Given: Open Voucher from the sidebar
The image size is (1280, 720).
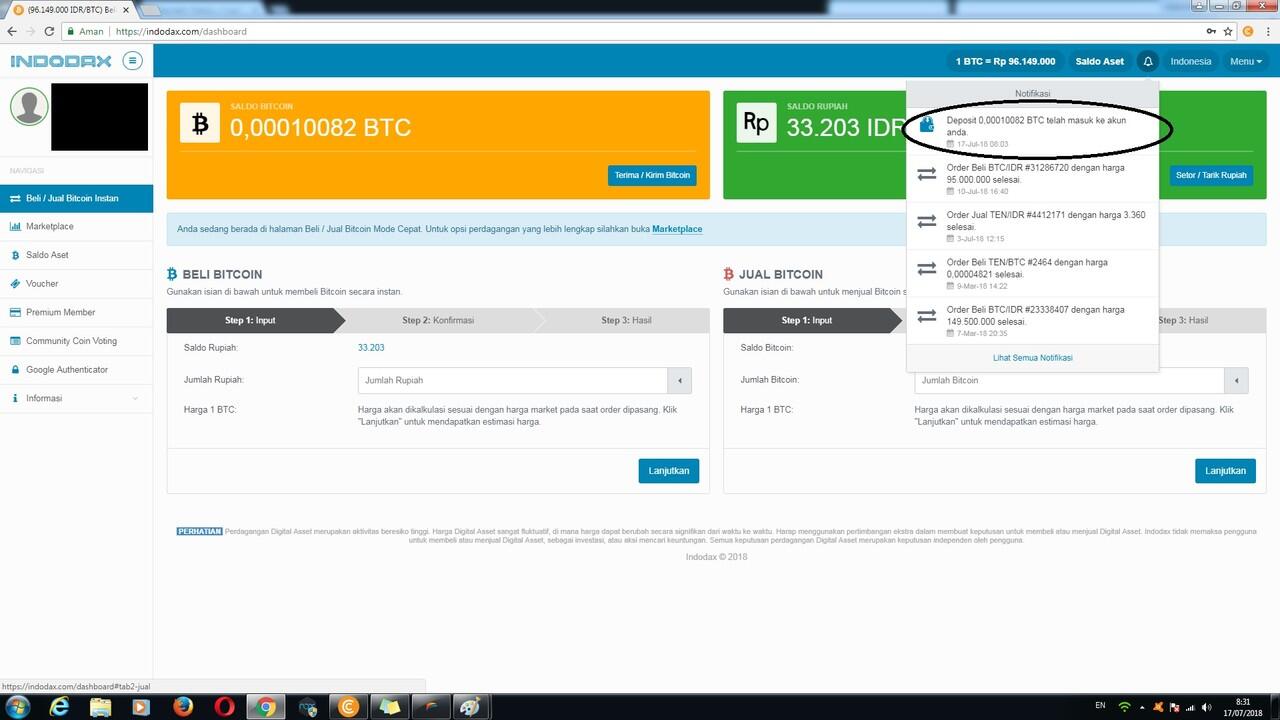Looking at the screenshot, I should tap(76, 284).
